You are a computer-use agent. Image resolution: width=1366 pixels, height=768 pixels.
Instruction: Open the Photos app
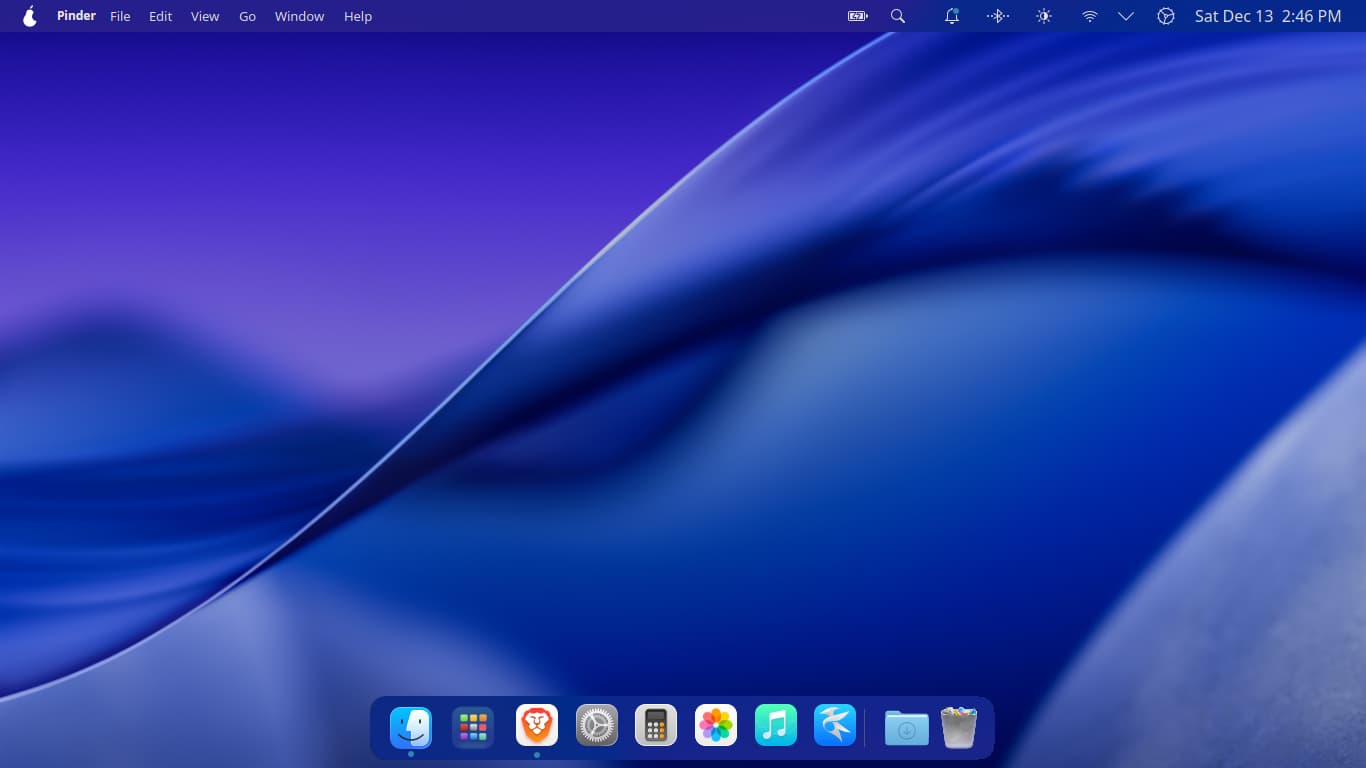(716, 726)
